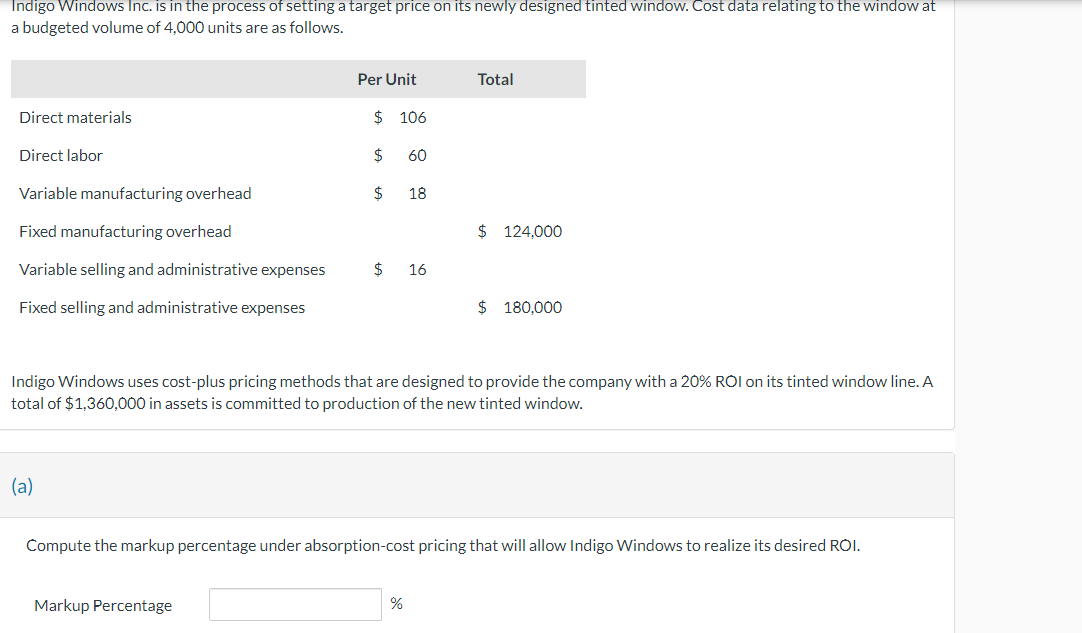This screenshot has width=1082, height=633.
Task: Select the Variable manufacturing overhead label
Action: click(135, 193)
